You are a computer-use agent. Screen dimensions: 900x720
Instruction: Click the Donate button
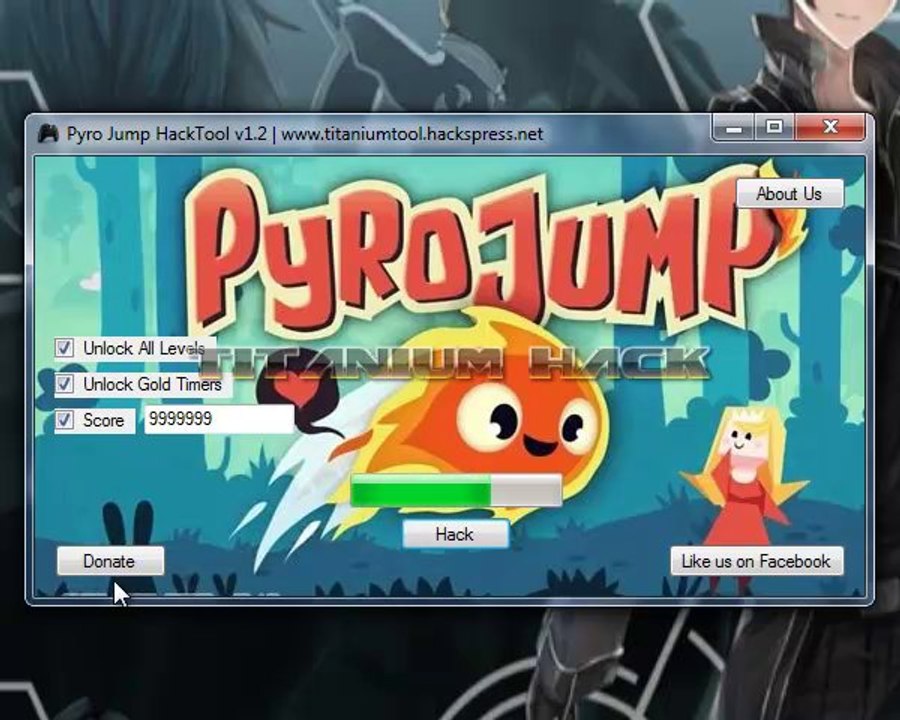click(110, 561)
